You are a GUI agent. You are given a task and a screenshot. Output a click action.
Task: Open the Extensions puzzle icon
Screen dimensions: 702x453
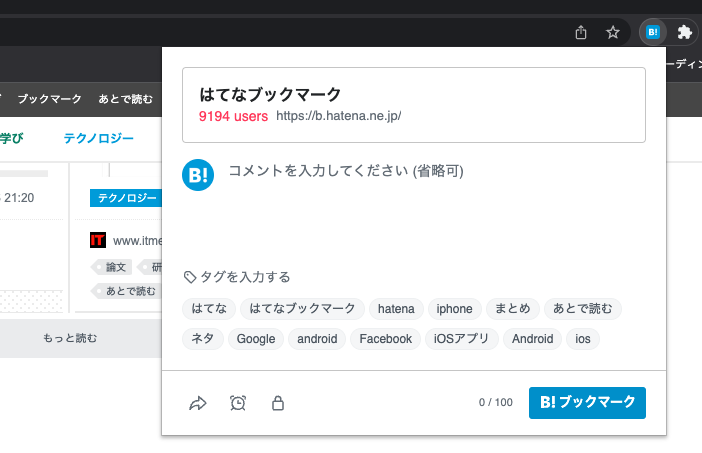click(x=685, y=32)
